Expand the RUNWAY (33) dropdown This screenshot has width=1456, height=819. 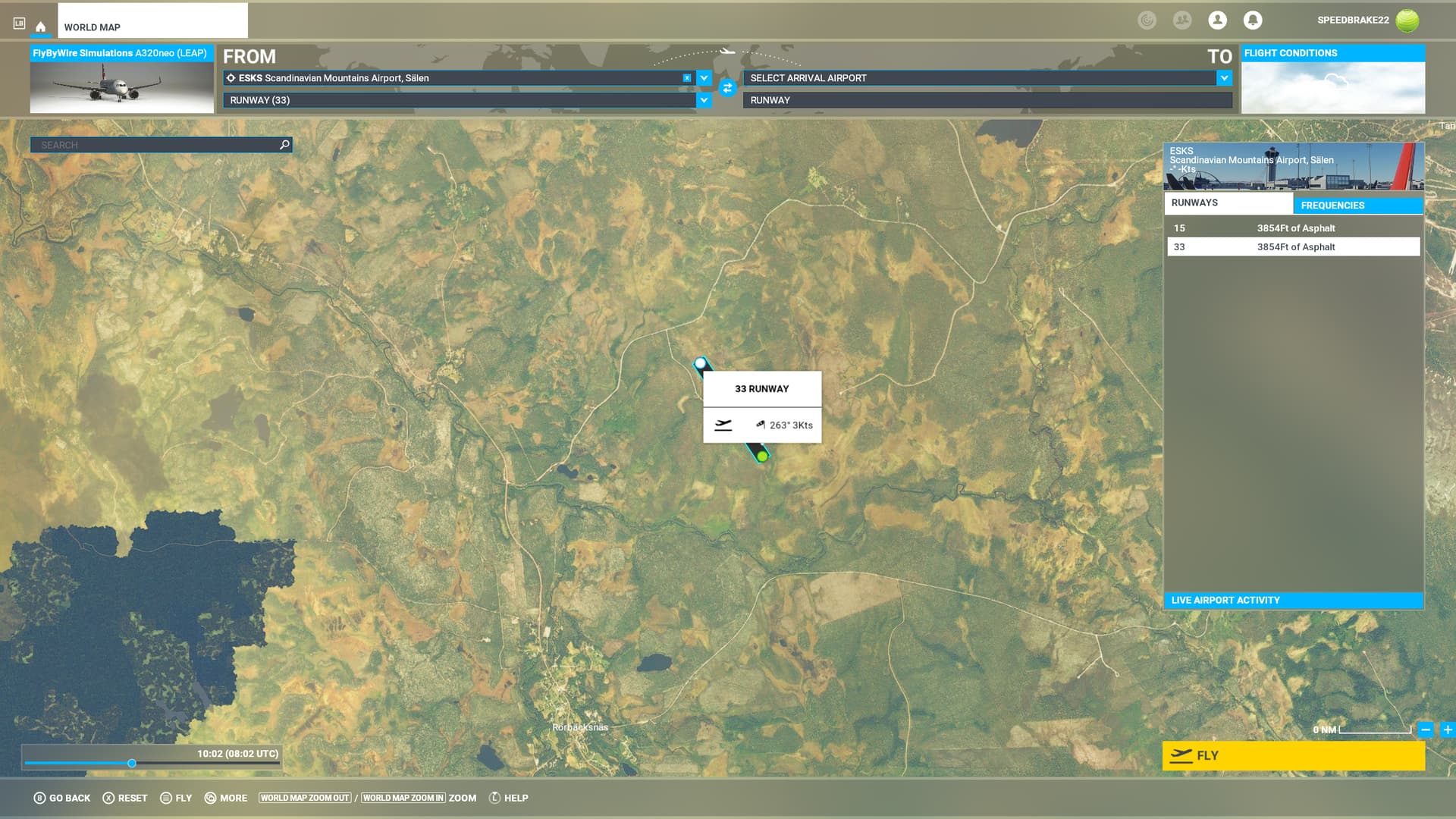click(704, 100)
